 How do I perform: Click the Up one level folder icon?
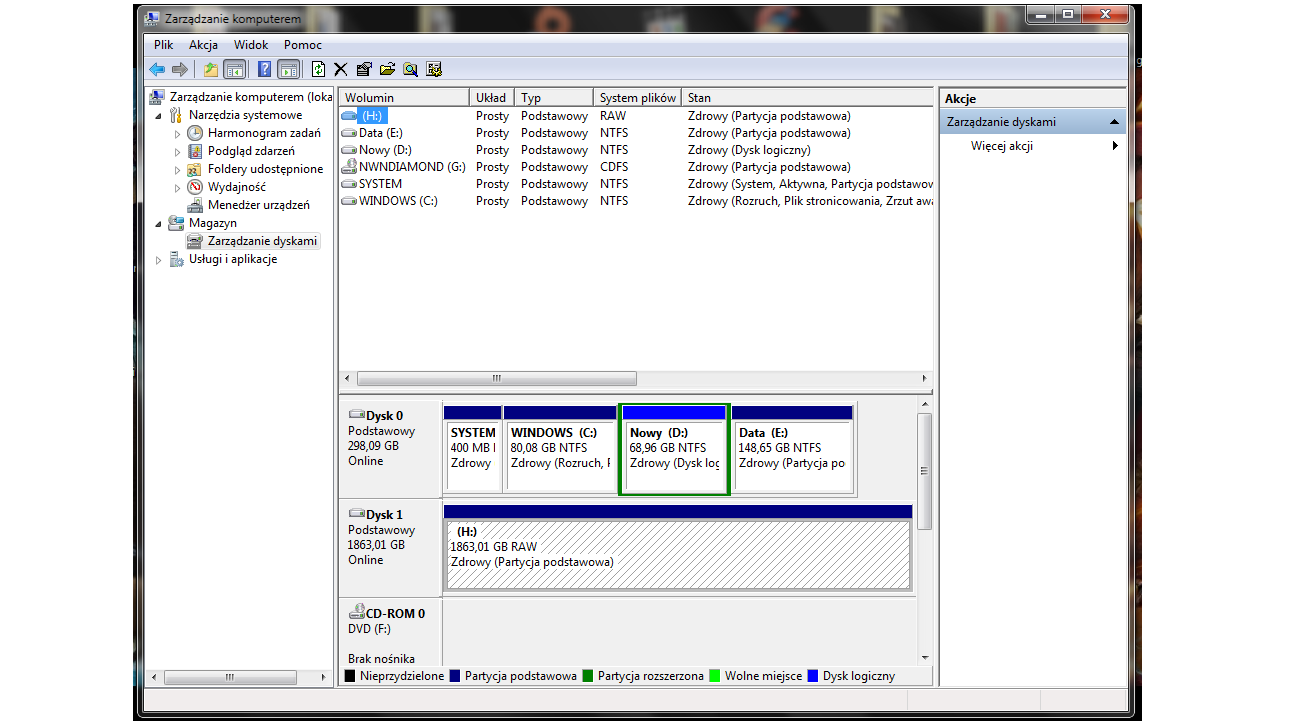pyautogui.click(x=210, y=69)
